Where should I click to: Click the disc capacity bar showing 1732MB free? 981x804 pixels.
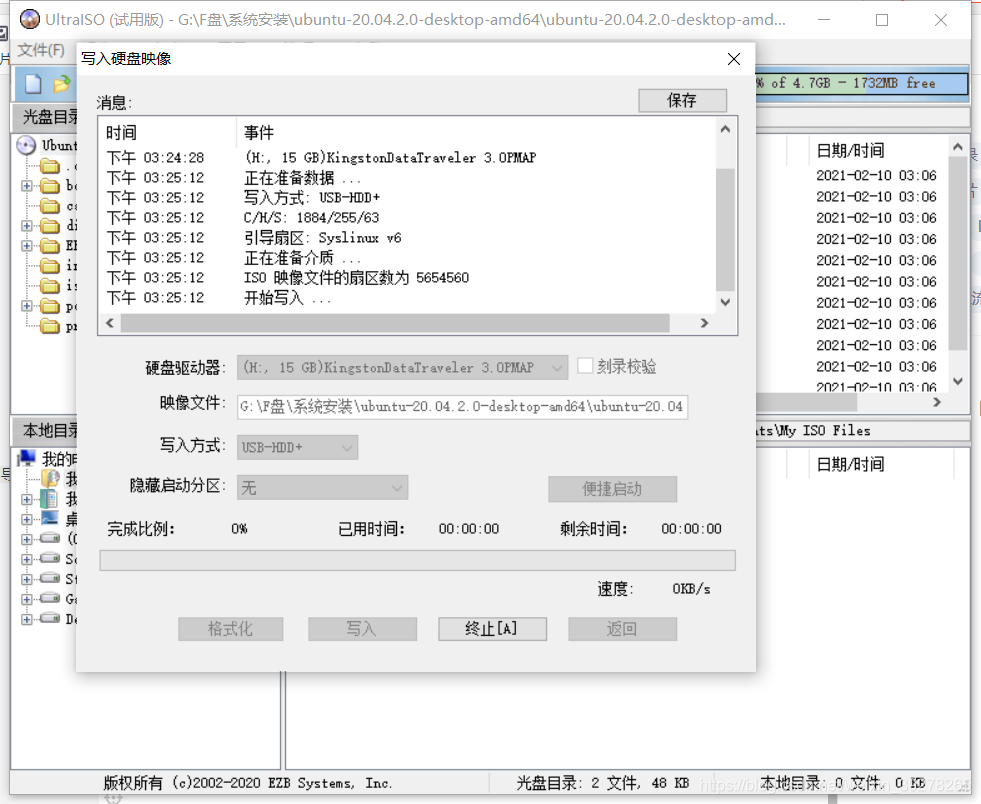(x=862, y=83)
